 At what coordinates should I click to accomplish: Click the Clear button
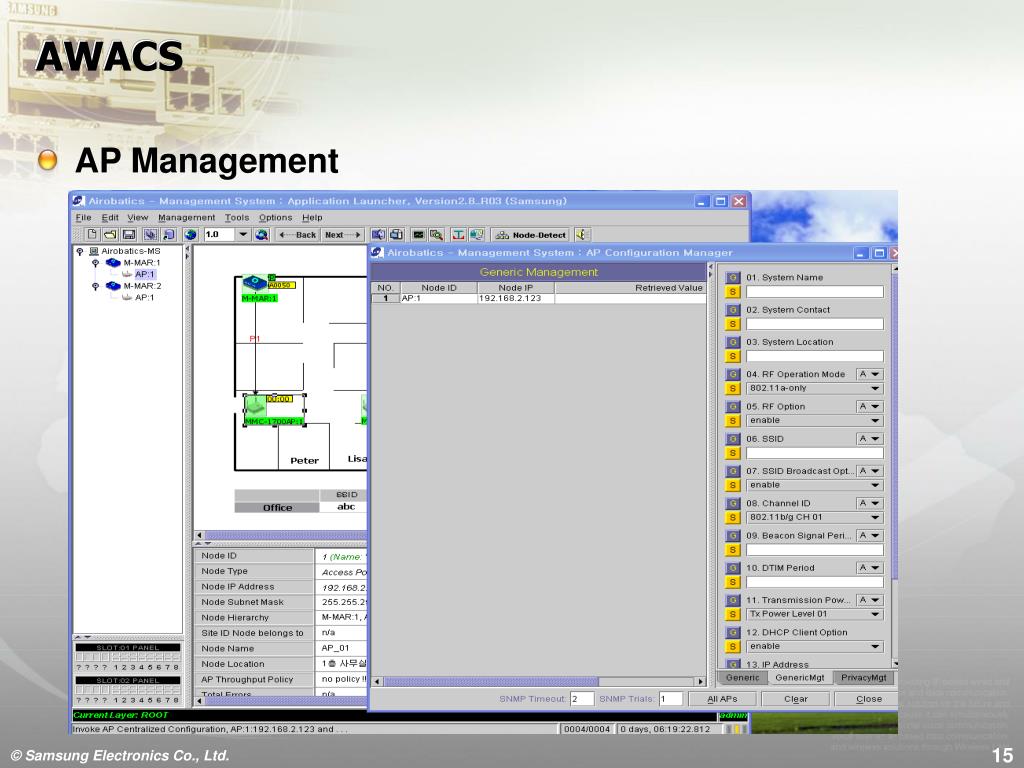tap(796, 699)
